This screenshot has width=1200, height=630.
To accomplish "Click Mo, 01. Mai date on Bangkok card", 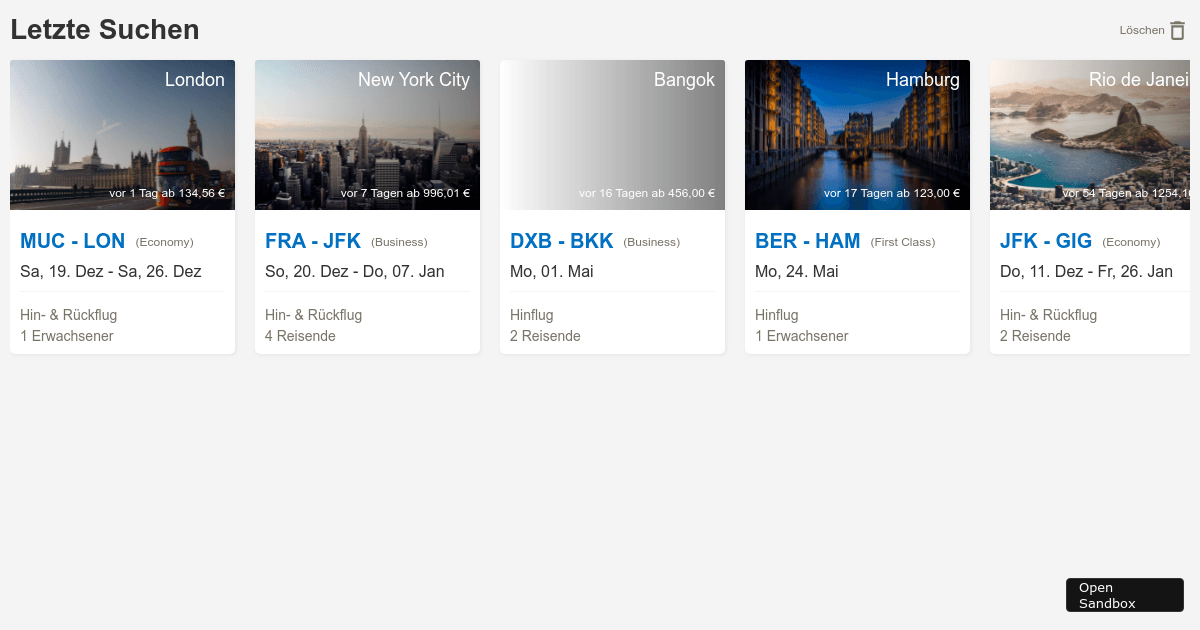I will coord(552,271).
